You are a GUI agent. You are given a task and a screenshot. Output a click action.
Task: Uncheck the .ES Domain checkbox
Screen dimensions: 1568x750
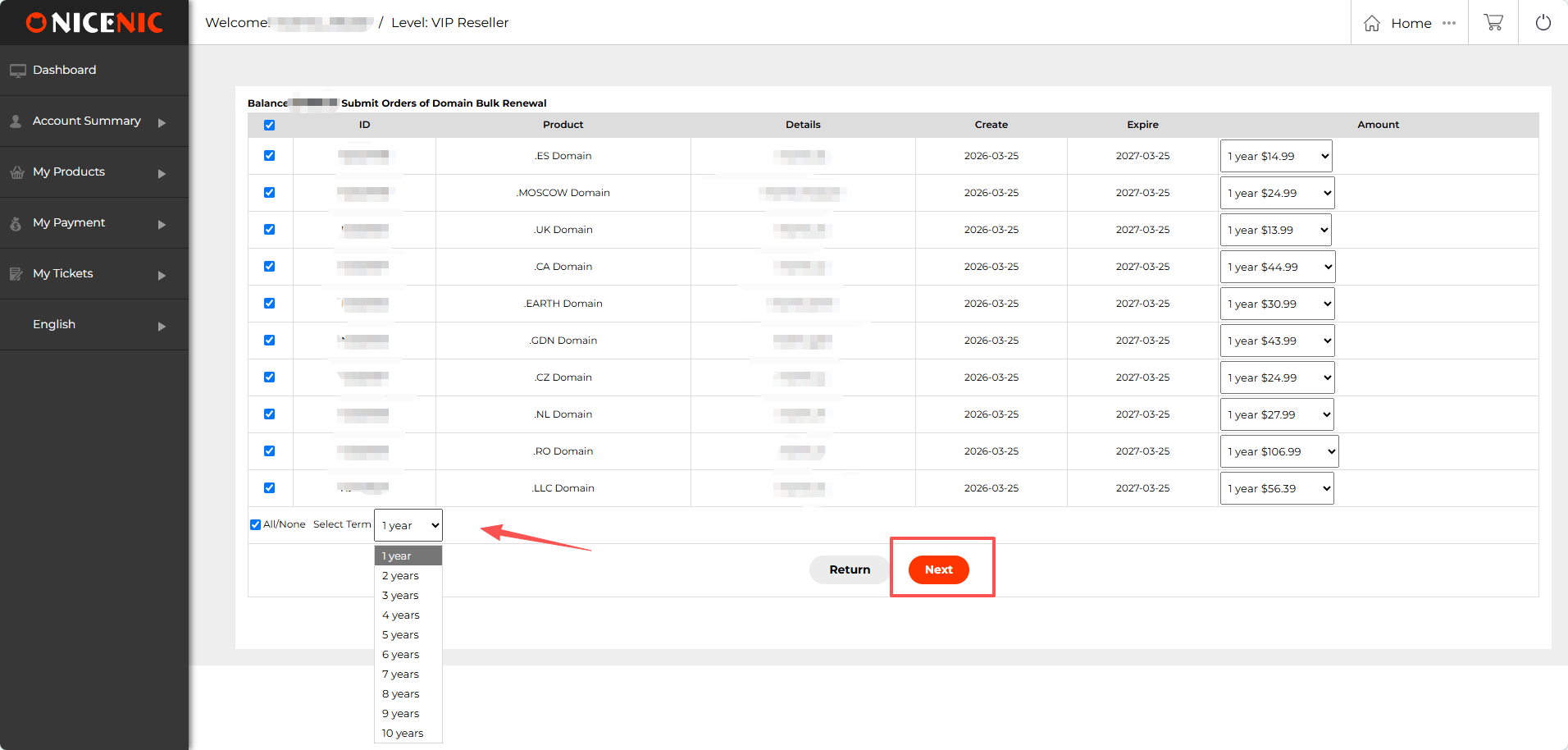point(269,156)
